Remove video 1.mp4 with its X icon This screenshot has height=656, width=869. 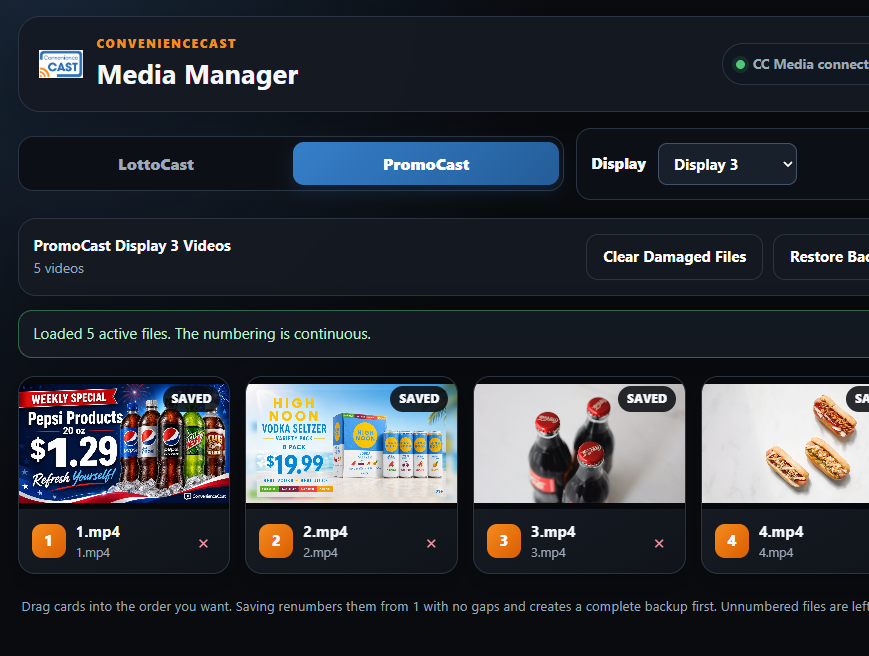click(x=203, y=544)
